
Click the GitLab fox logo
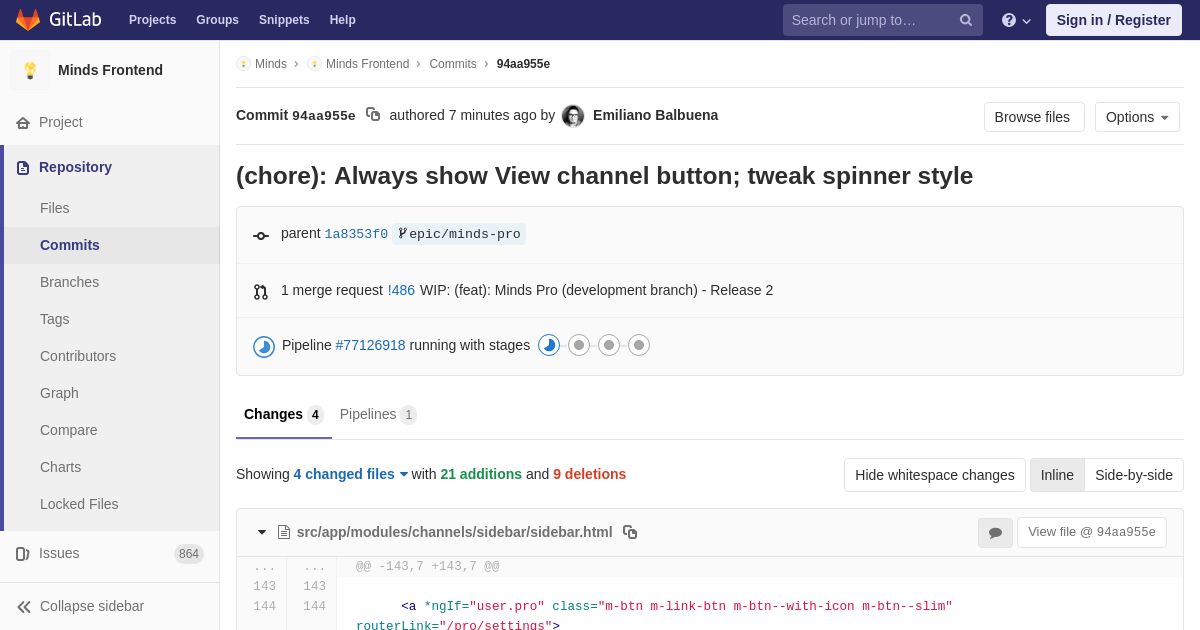pos(28,20)
